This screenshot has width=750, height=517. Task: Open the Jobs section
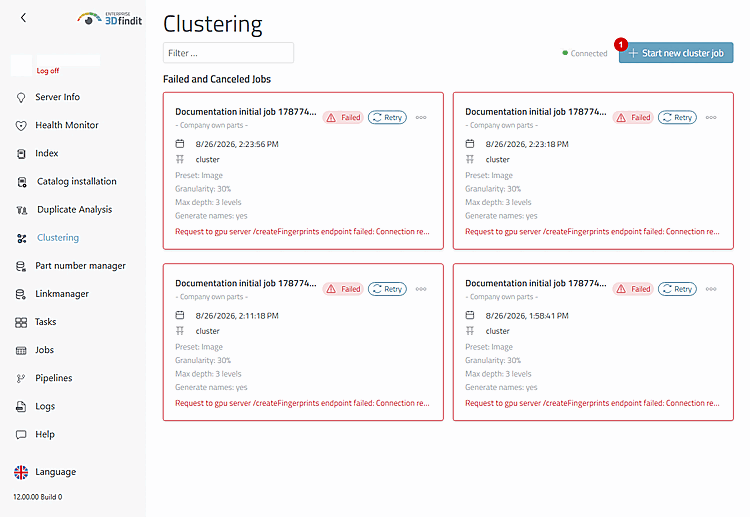point(44,350)
